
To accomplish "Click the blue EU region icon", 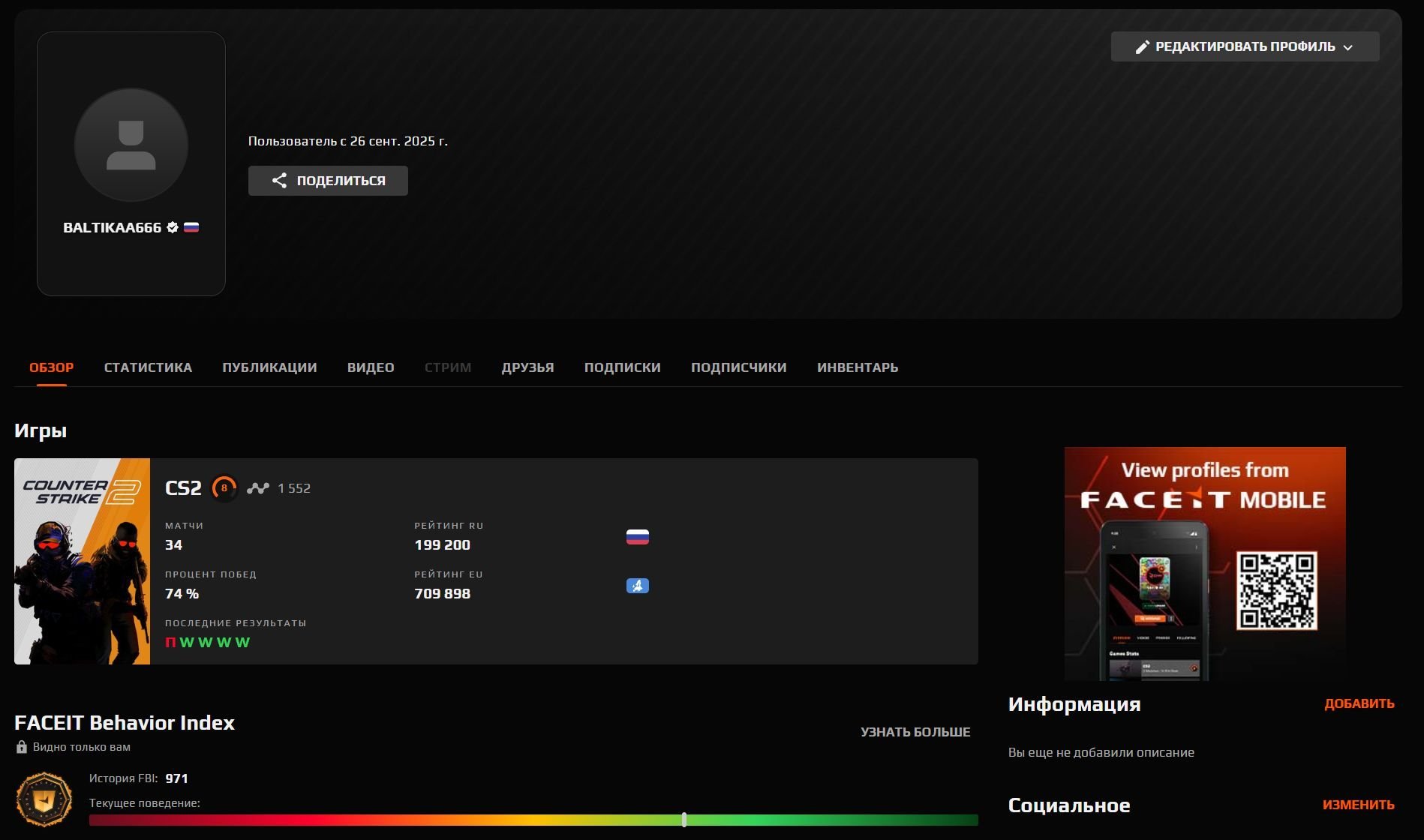I will coord(637,586).
